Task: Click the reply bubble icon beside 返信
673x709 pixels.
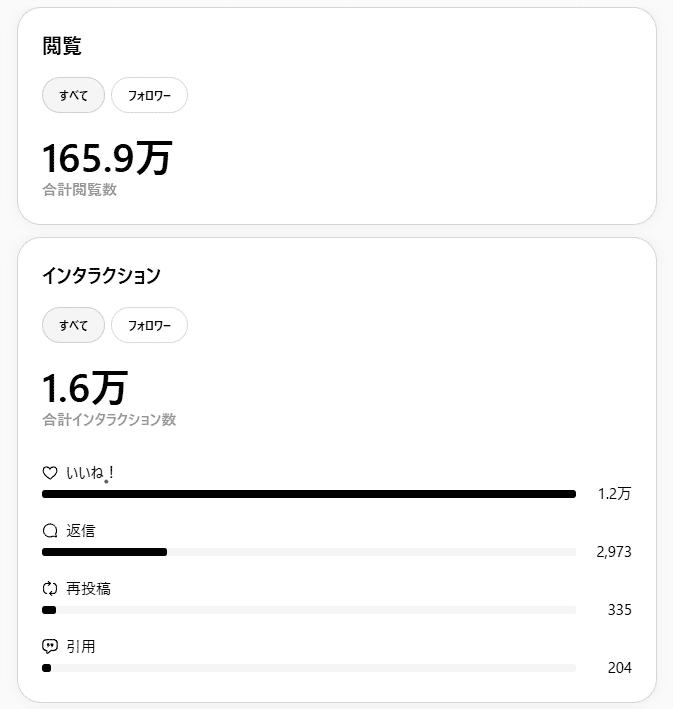Action: click(50, 531)
